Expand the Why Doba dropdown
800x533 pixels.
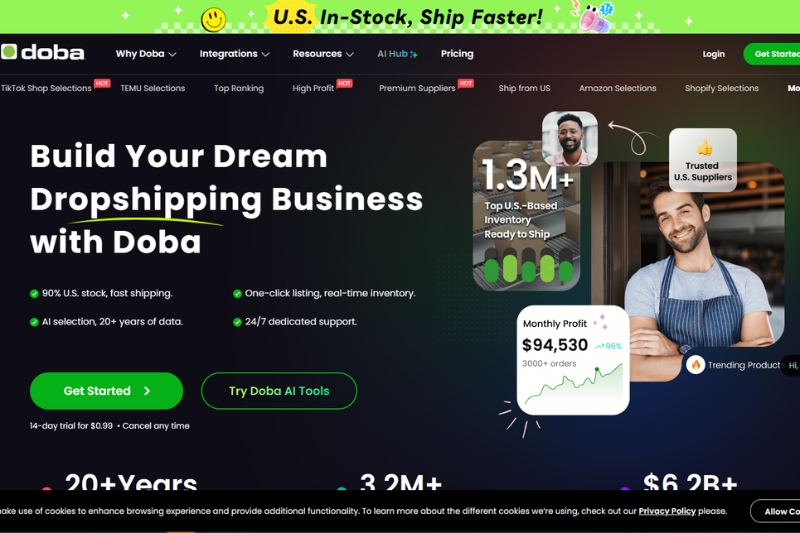(146, 54)
